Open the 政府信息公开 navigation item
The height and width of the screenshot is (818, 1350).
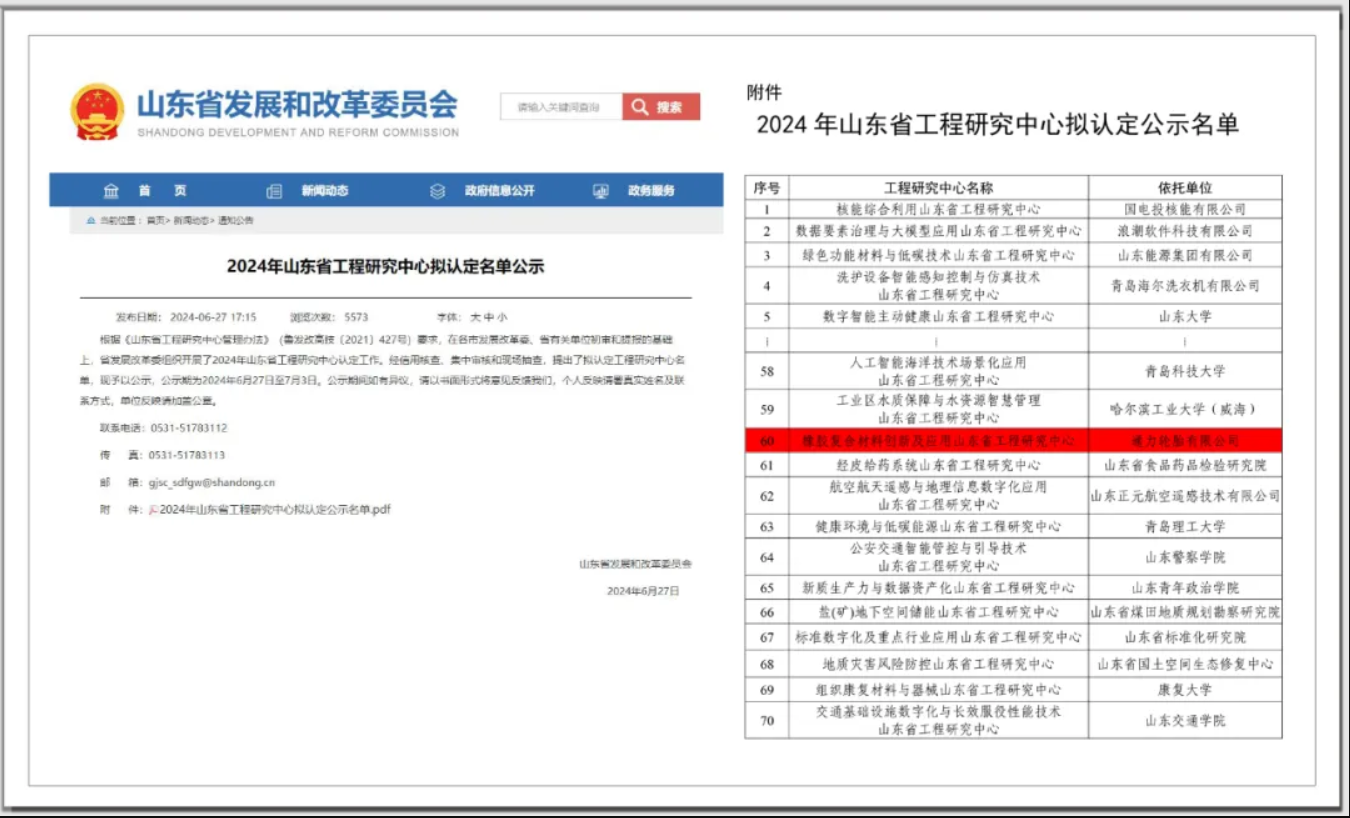click(x=499, y=191)
